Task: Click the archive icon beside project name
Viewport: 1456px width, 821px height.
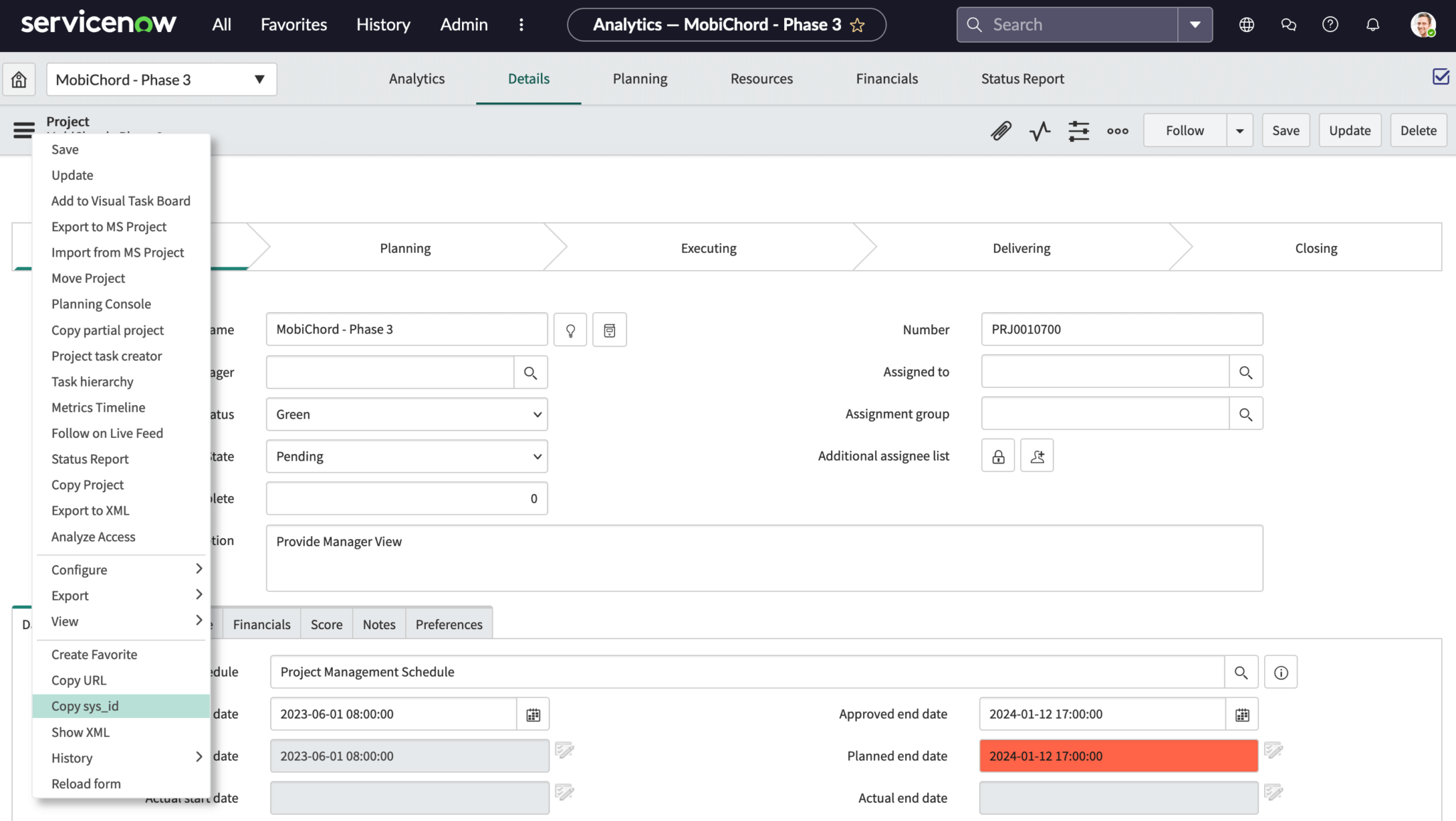Action: tap(609, 330)
